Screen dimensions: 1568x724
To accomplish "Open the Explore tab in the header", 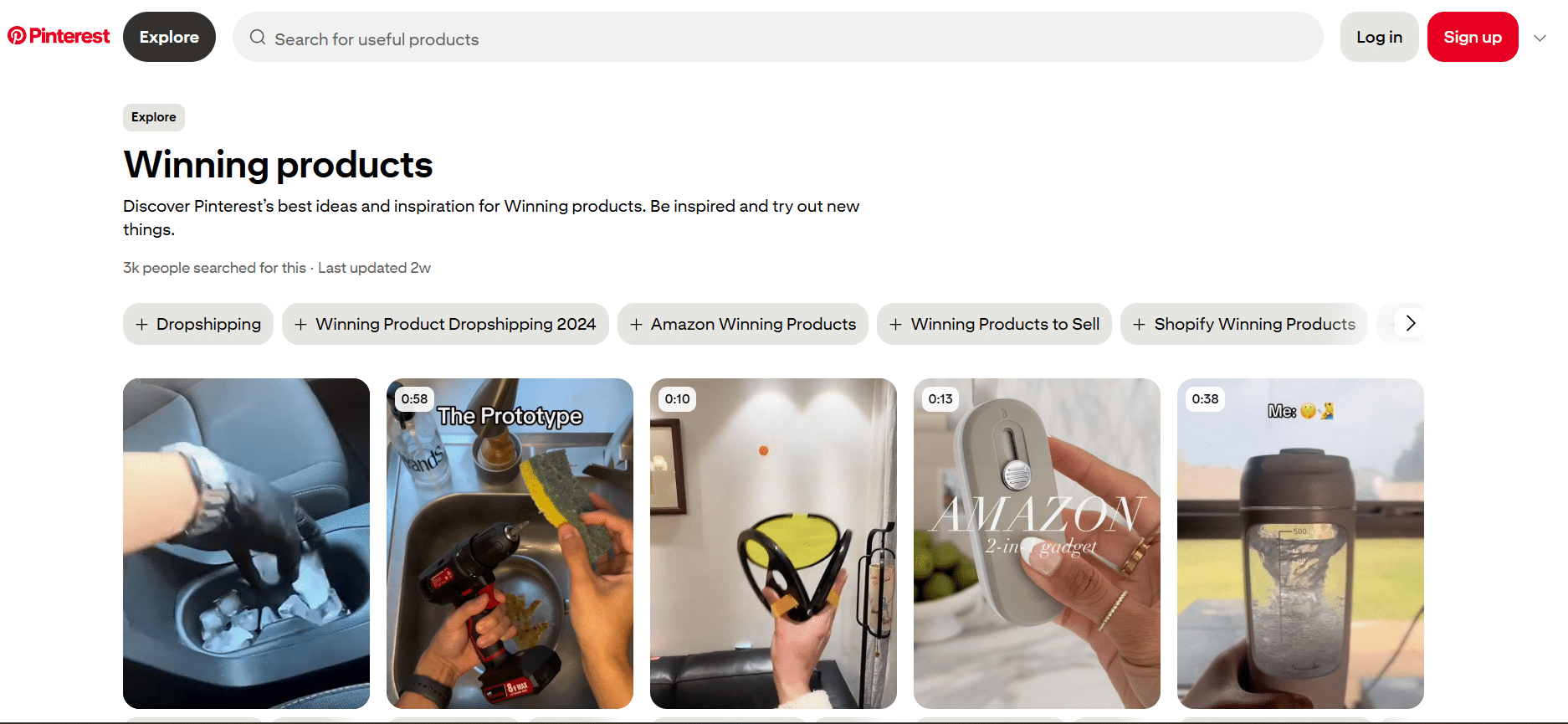I will coord(169,37).
